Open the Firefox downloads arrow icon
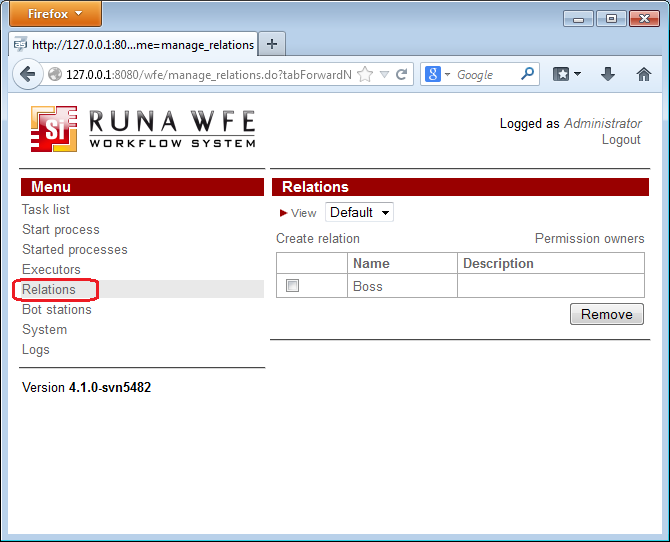Image resolution: width=670 pixels, height=542 pixels. (x=607, y=74)
